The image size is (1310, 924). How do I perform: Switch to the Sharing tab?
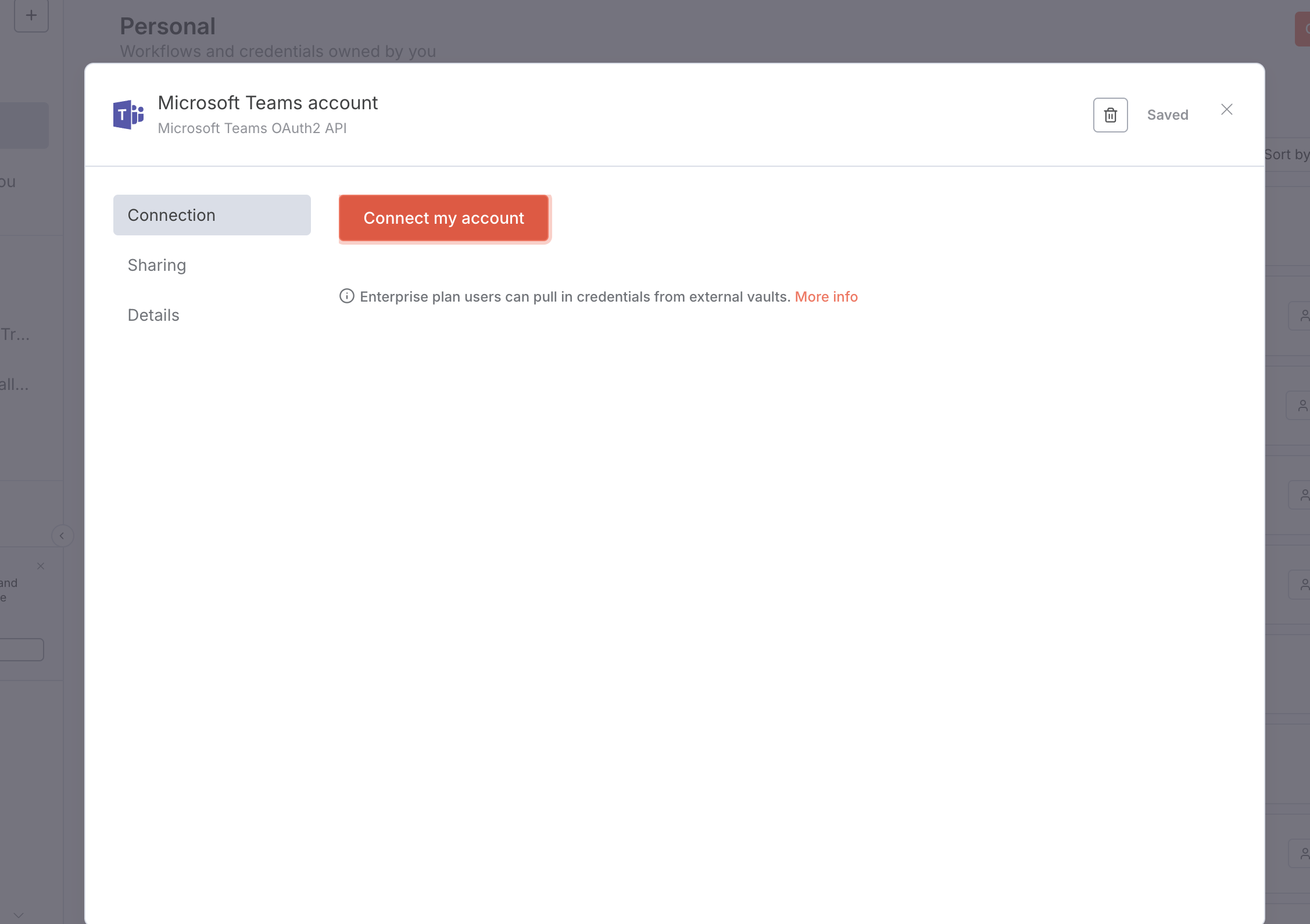[x=157, y=265]
